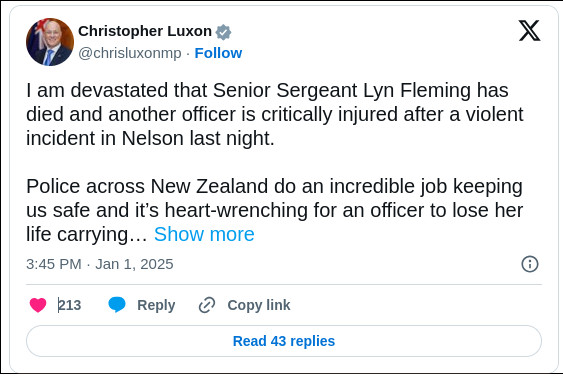Click the chain link icon
563x378 pixels.
click(x=207, y=305)
